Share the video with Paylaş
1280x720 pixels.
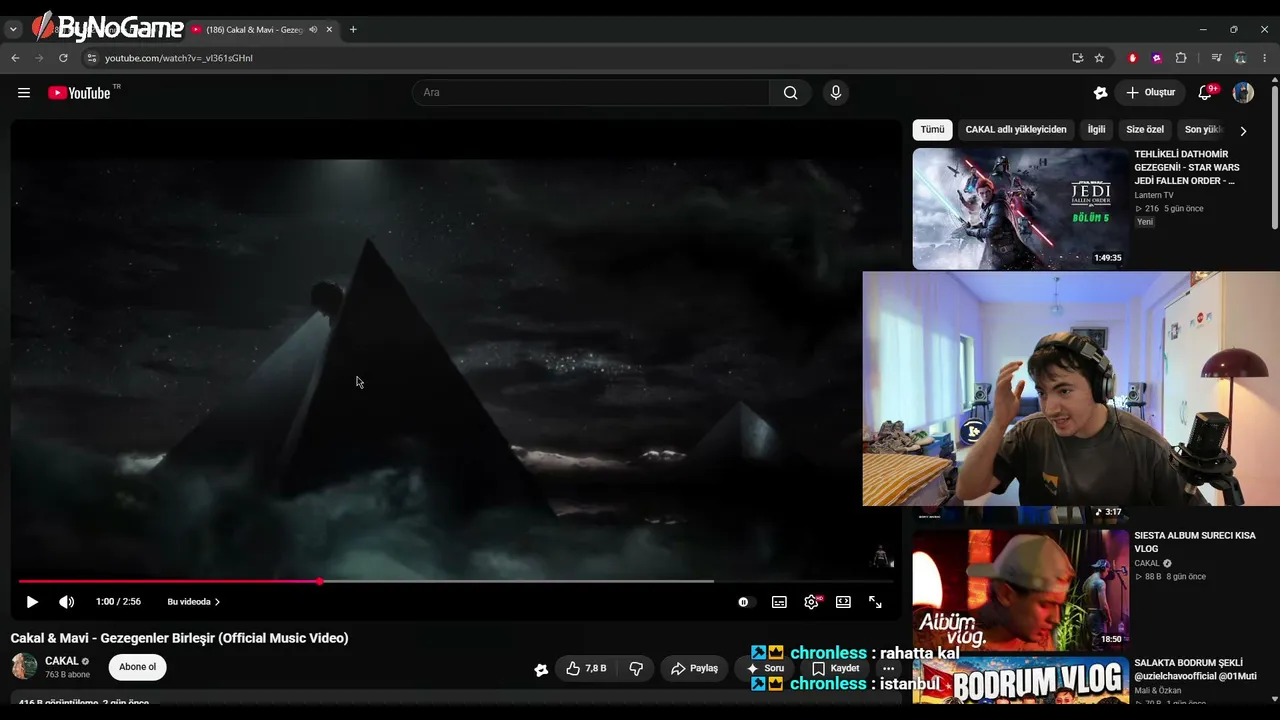(694, 668)
